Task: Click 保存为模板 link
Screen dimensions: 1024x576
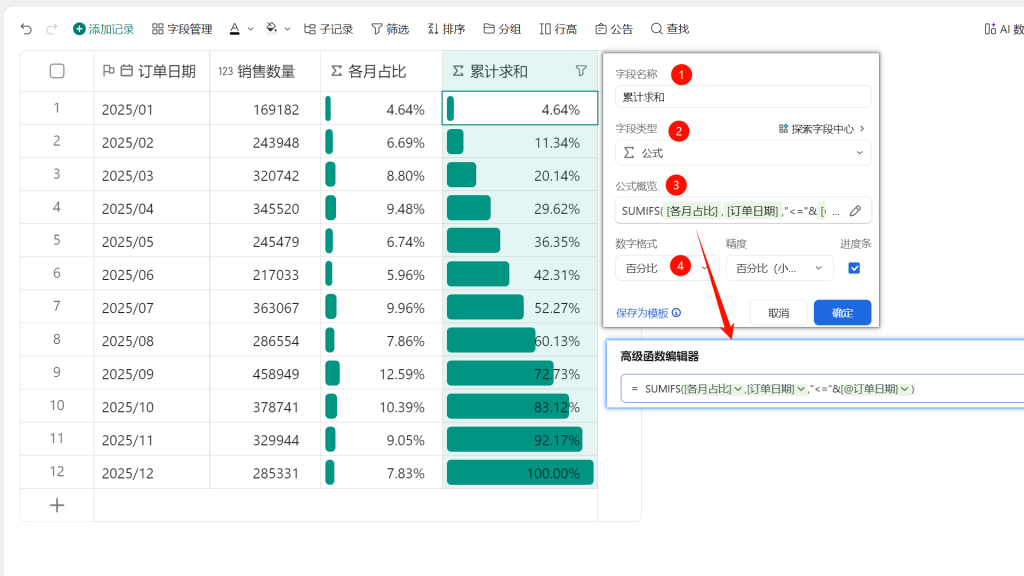Action: 642,313
